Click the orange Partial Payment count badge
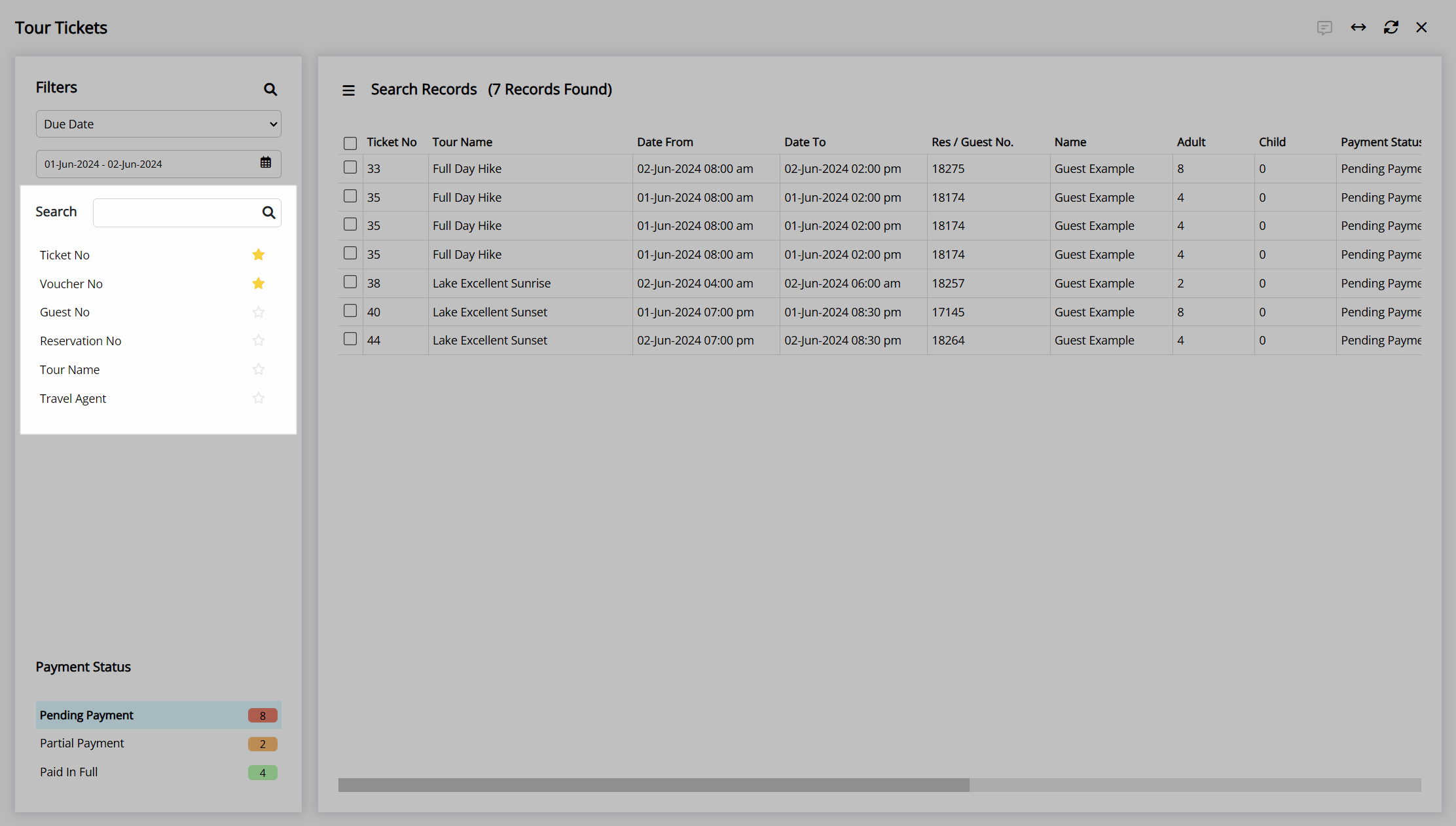The image size is (1456, 826). point(263,744)
